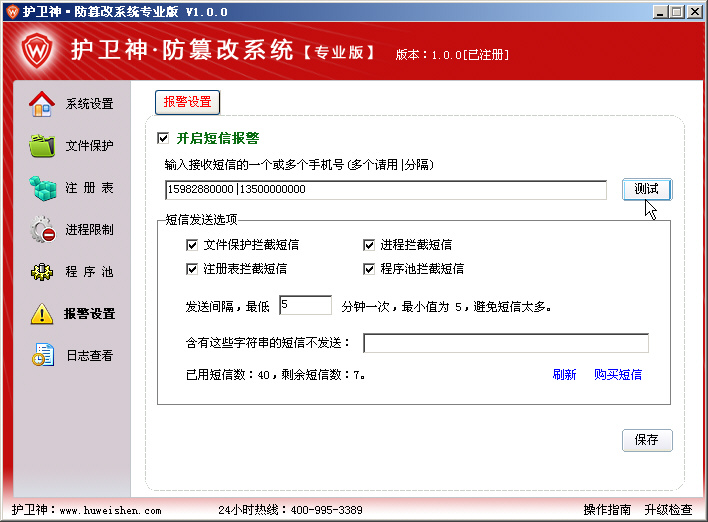
Task: Open 日志查看 sidebar label
Action: pos(89,355)
